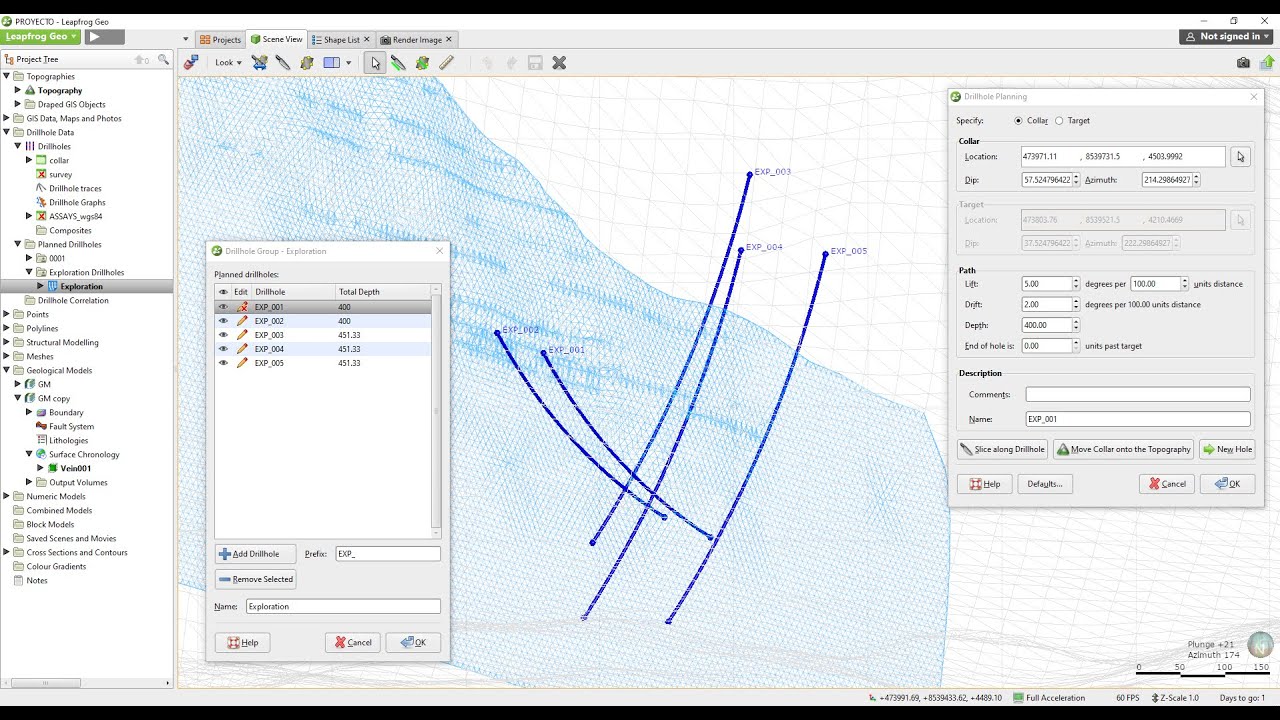1280x720 pixels.
Task: Click the camera screenshot icon in top right
Action: tap(1243, 62)
